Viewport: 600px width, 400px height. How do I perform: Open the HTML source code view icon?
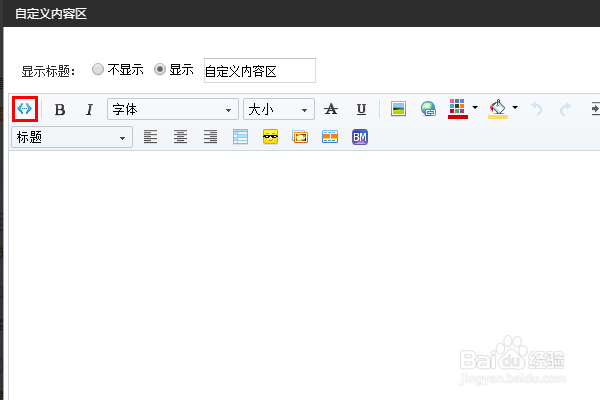[24, 109]
